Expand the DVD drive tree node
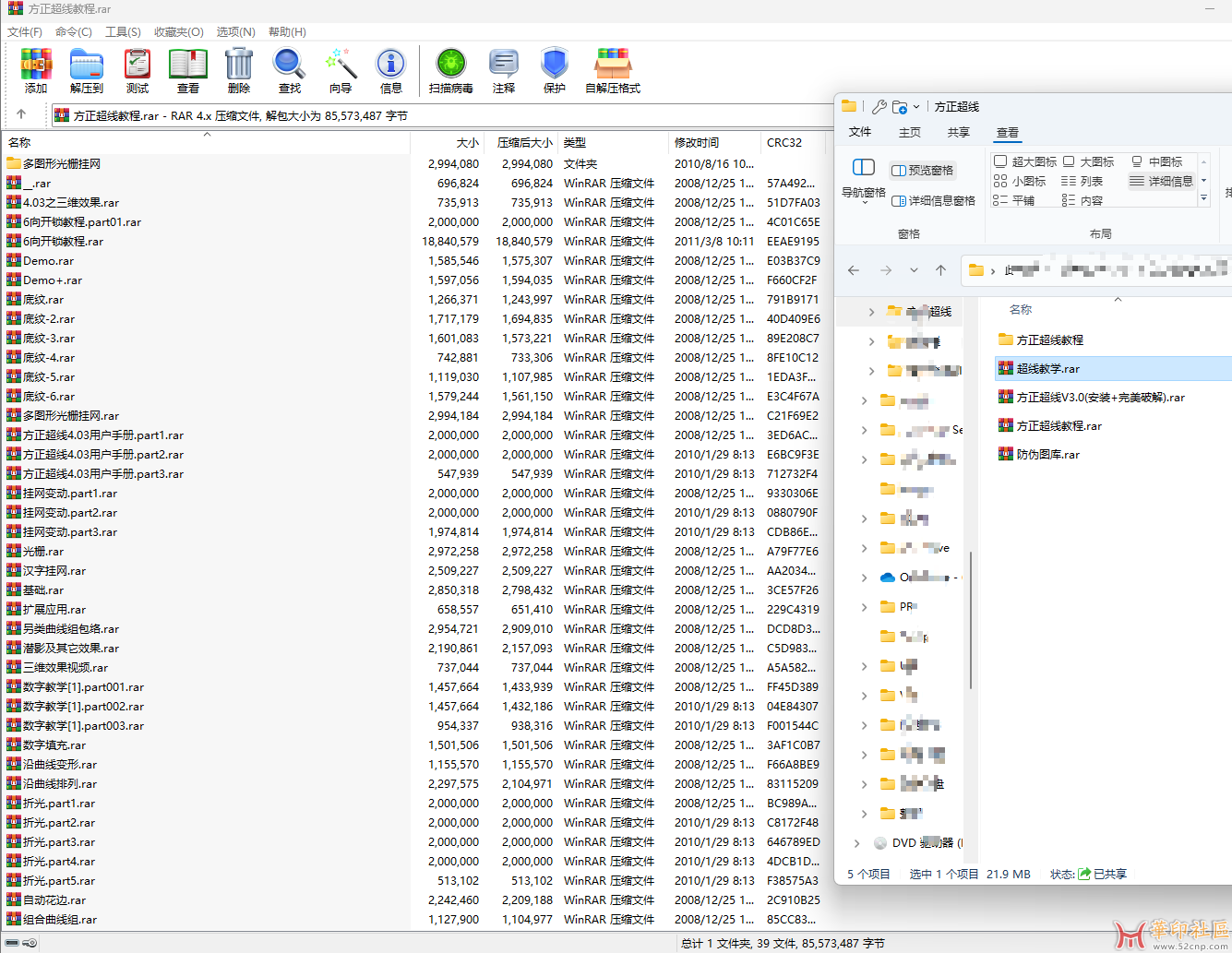 pos(856,843)
